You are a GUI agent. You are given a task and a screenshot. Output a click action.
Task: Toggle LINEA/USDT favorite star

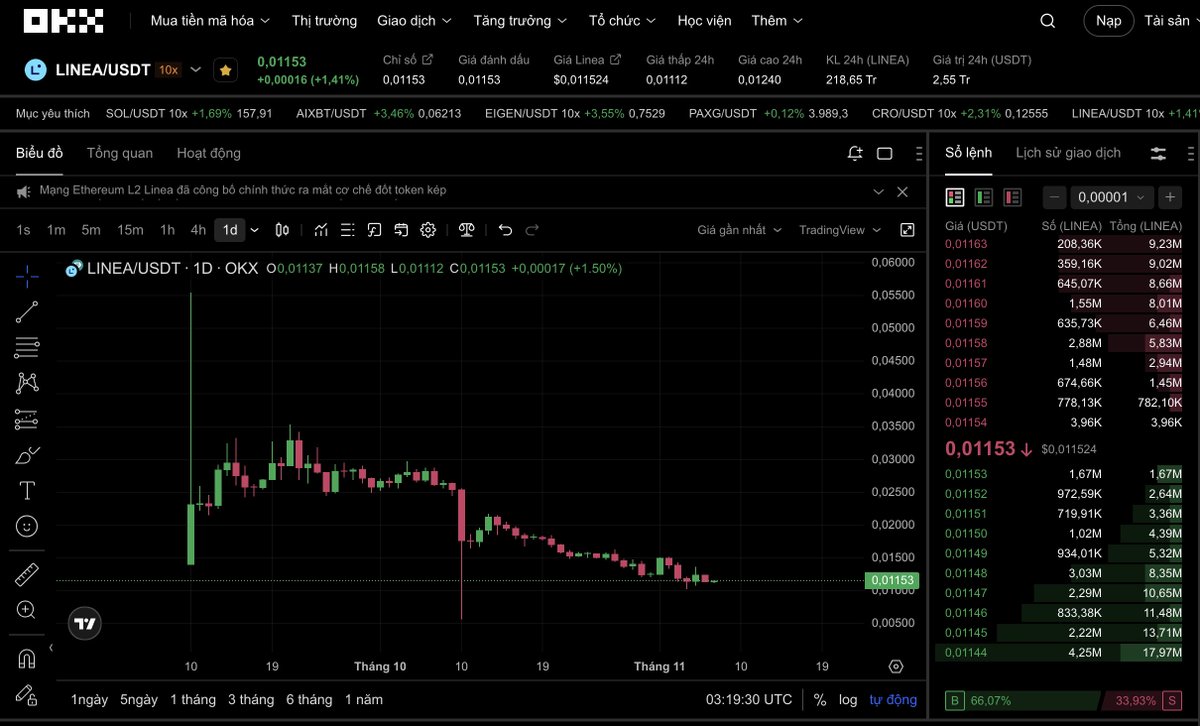226,70
